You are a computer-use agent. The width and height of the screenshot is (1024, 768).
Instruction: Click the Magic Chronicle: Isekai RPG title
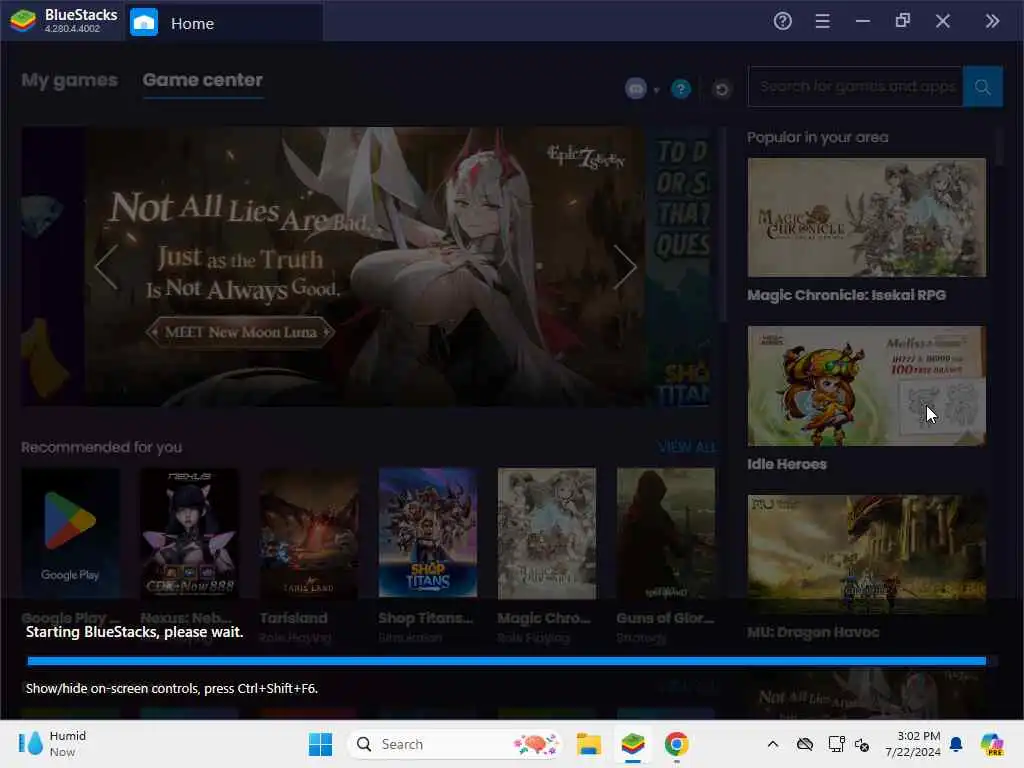(x=846, y=295)
